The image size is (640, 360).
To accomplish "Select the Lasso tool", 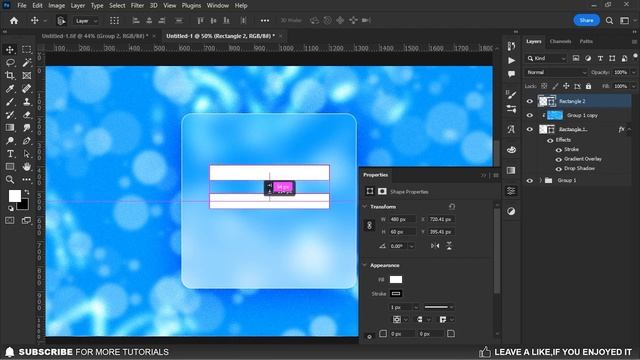I will pyautogui.click(x=10, y=62).
